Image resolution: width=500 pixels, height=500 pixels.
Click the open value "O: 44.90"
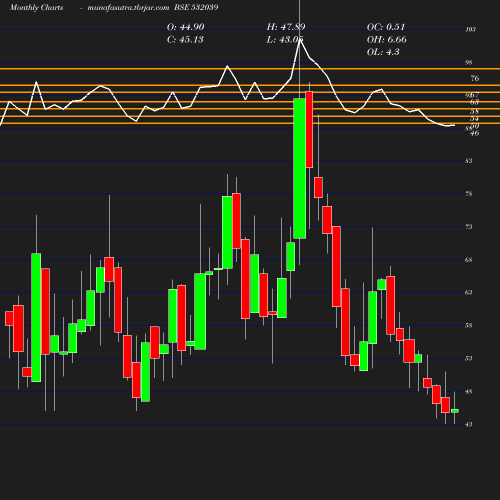[185, 27]
